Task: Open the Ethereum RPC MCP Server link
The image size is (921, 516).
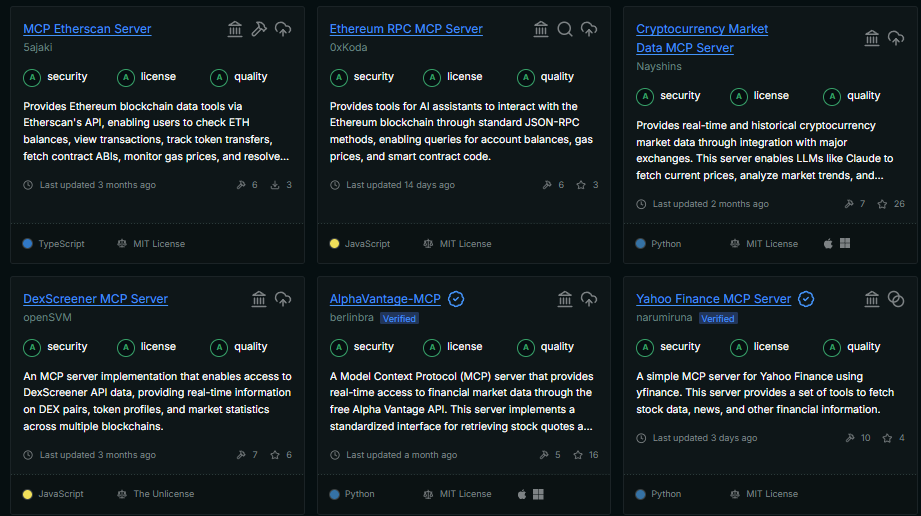Action: 406,29
